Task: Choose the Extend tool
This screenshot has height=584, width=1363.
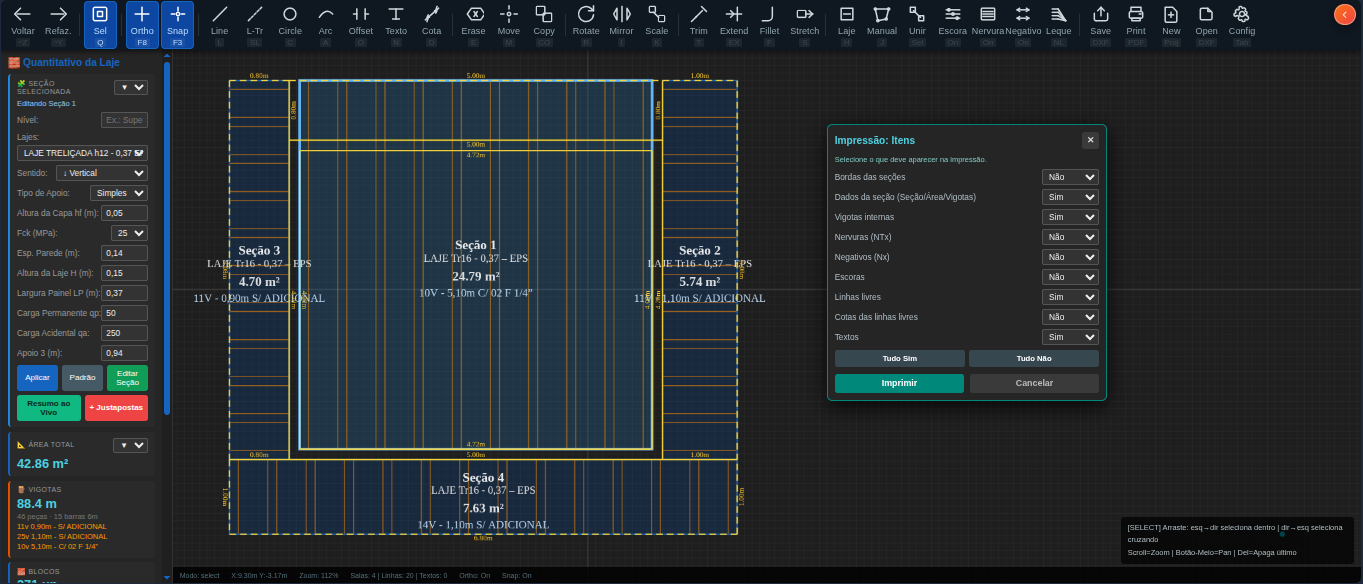Action: pyautogui.click(x=734, y=25)
